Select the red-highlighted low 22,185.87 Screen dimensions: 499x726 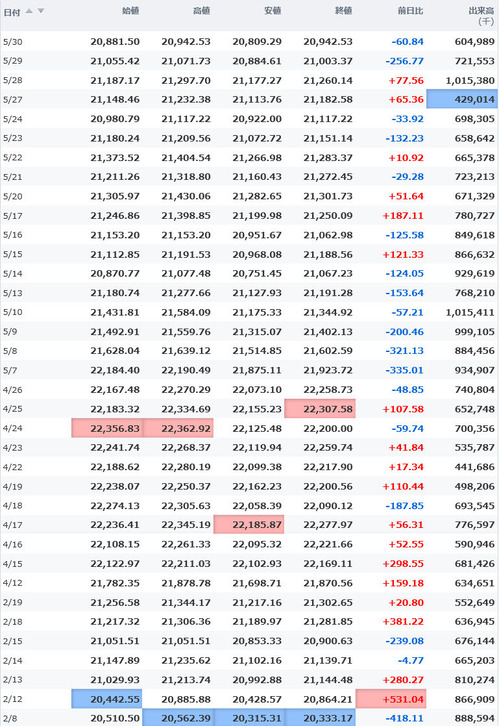[249, 525]
